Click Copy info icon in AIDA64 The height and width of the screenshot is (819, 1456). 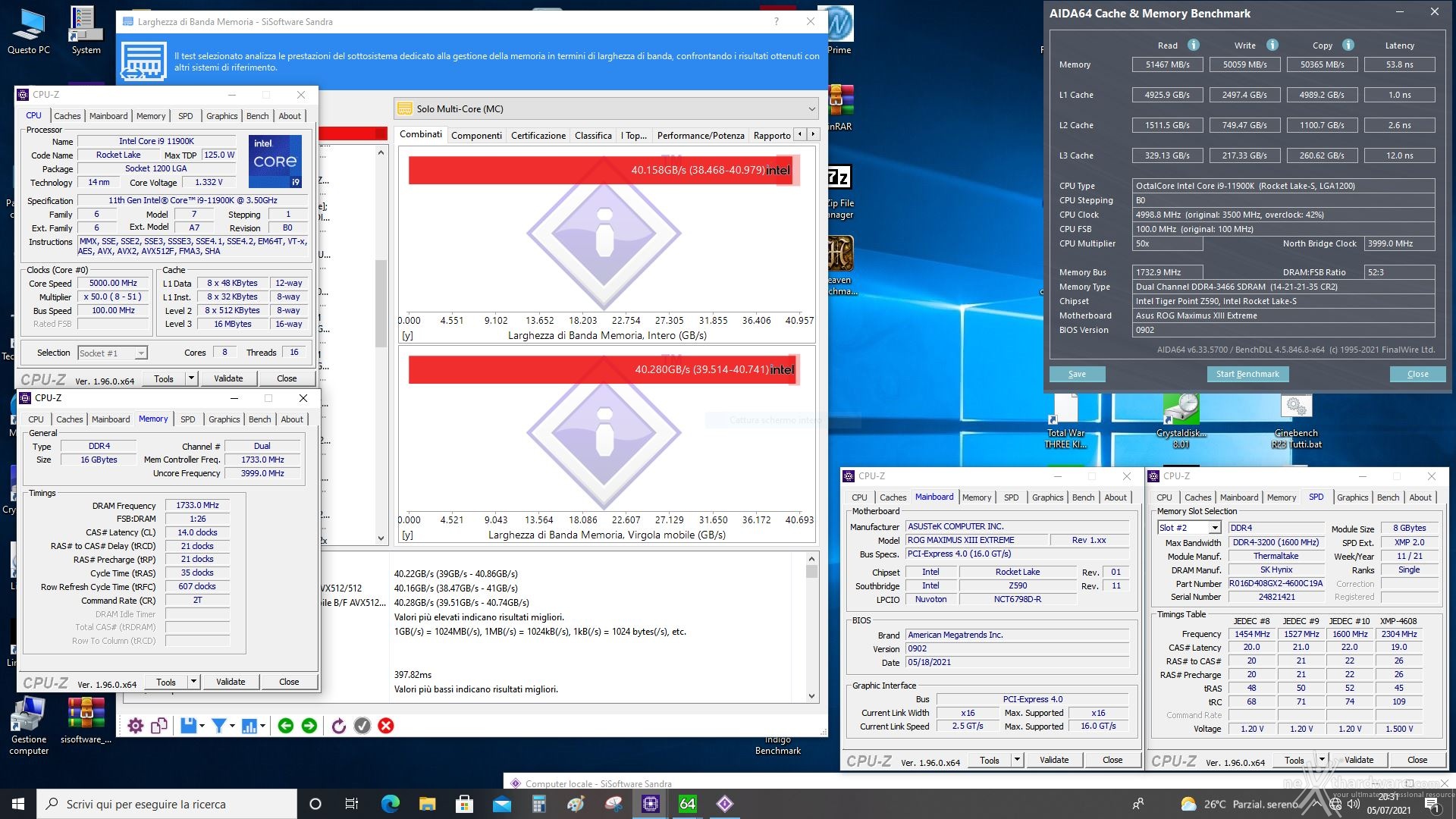1348,45
